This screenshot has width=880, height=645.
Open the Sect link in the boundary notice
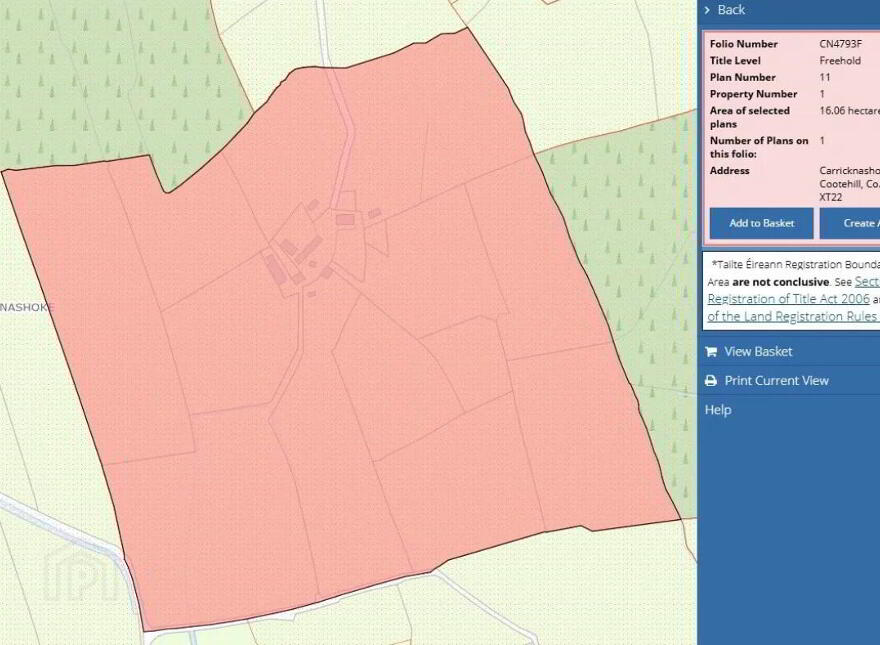coord(867,282)
